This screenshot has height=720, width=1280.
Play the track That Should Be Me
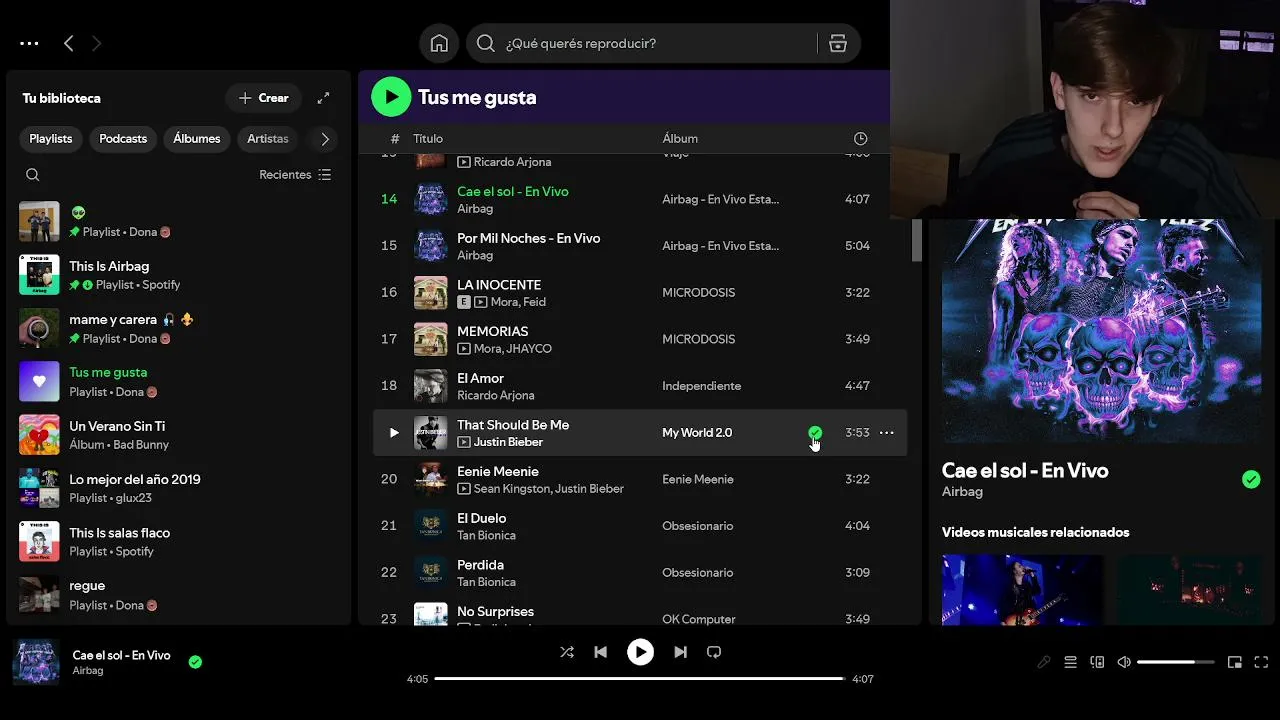tap(393, 433)
